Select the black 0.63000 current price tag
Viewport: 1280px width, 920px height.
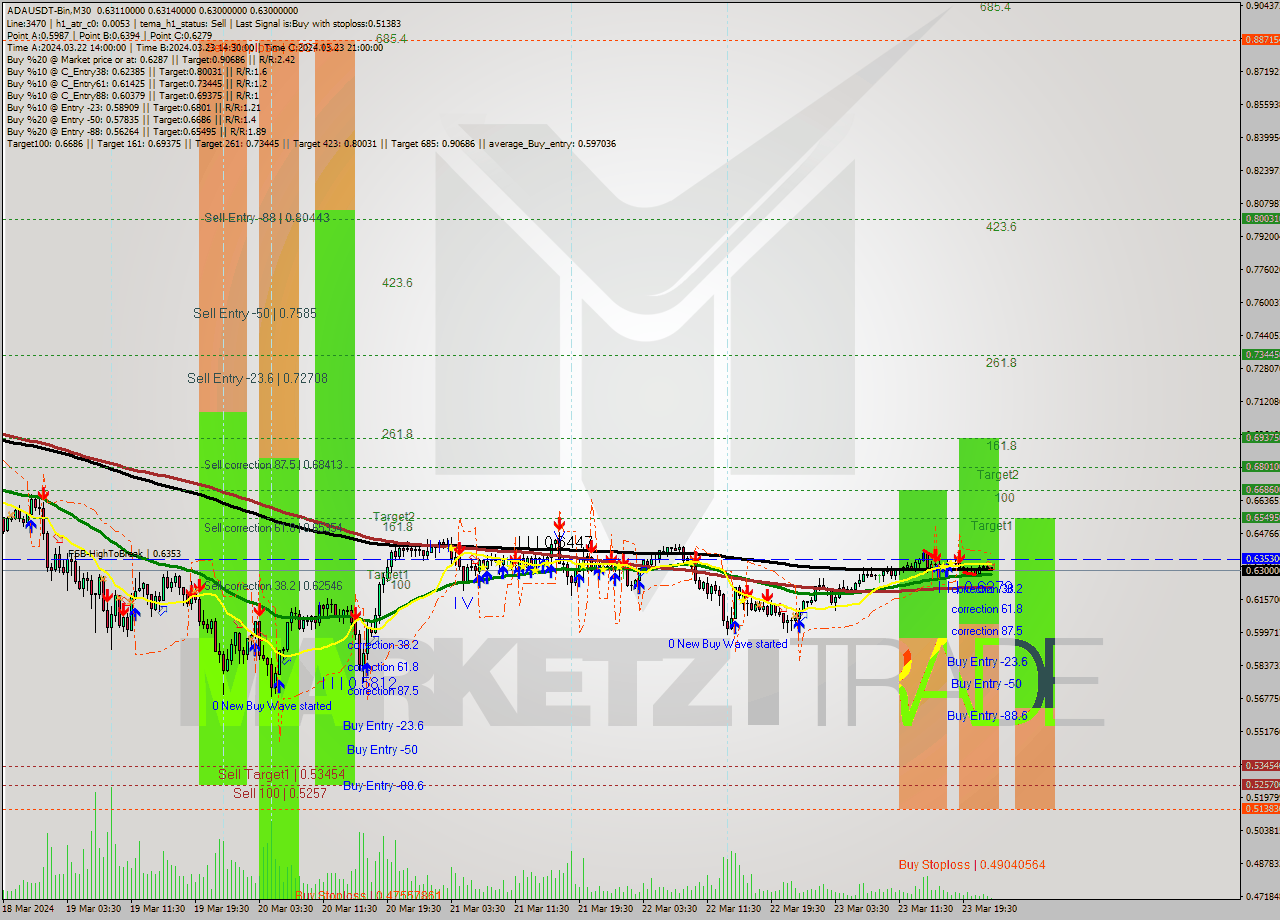click(x=1260, y=569)
